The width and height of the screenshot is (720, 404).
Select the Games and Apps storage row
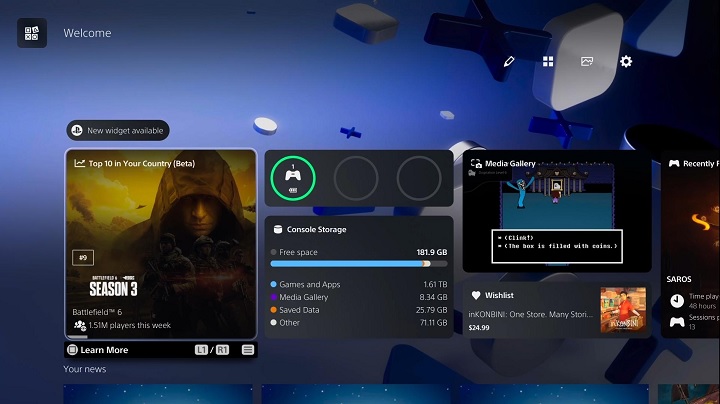(x=359, y=284)
